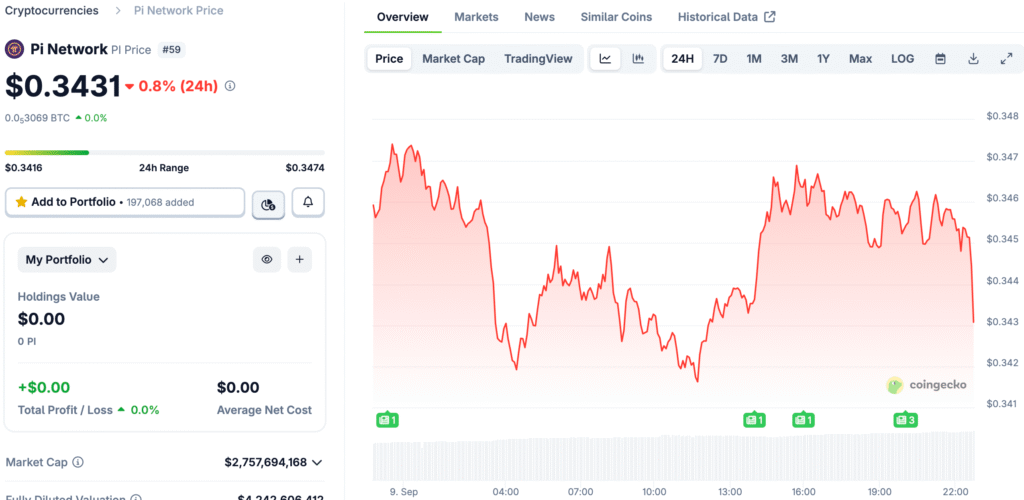Image resolution: width=1024 pixels, height=500 pixels.
Task: Toggle LOG scale on the chart
Action: 903,59
